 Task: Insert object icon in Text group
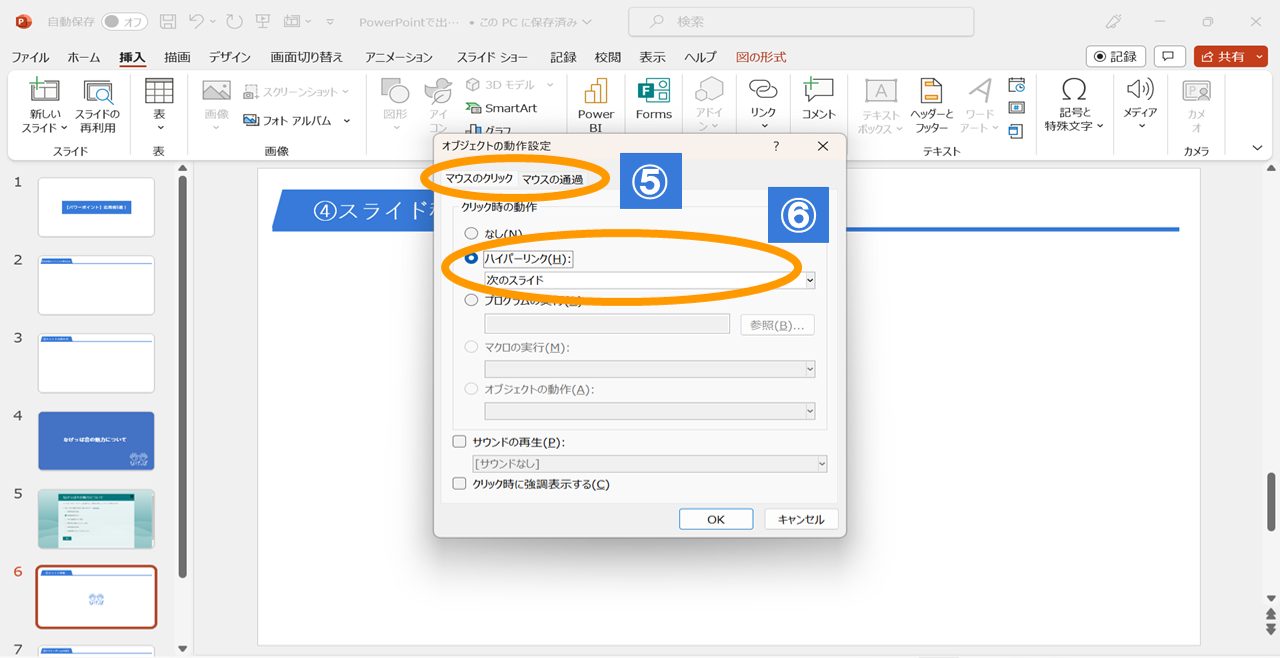point(1016,130)
